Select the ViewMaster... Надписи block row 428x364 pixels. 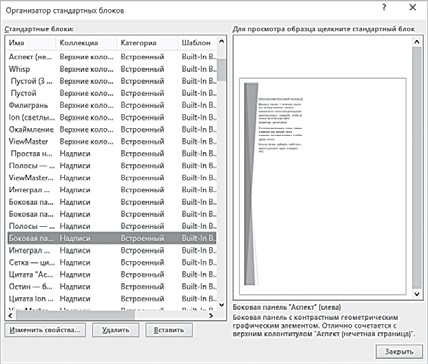112,178
